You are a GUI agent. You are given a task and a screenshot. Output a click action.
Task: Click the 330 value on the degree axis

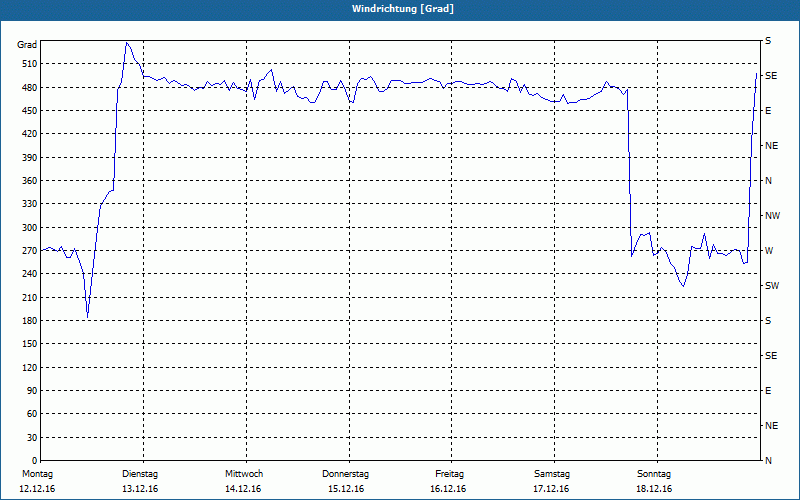(30, 204)
